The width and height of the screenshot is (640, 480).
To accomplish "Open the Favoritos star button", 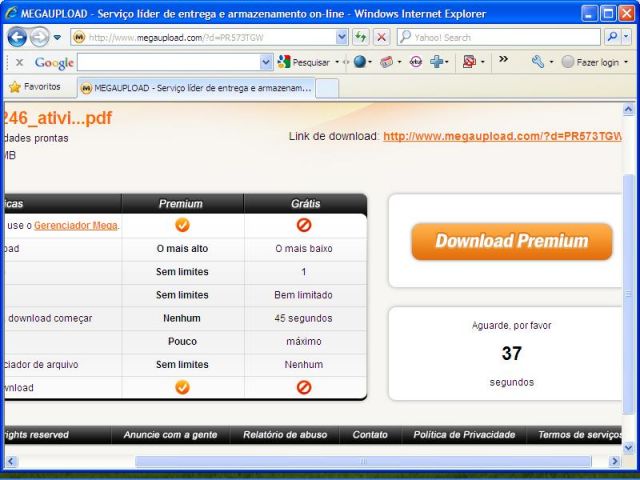I will tap(35, 87).
